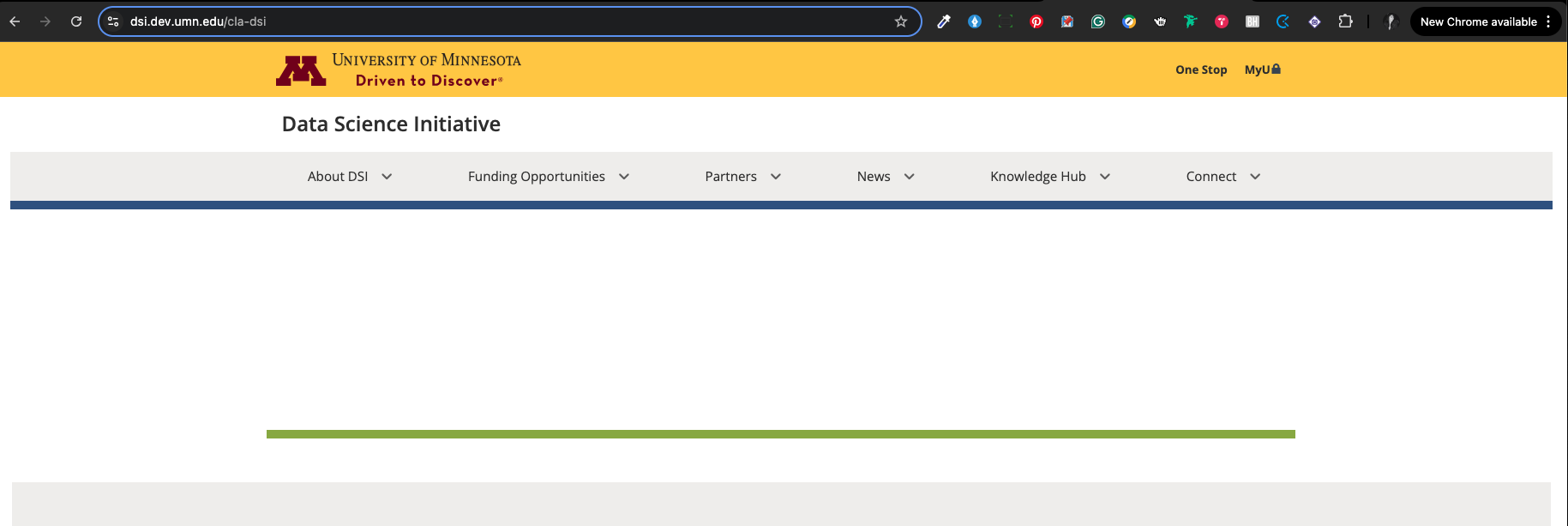Go back to the previous page
The height and width of the screenshot is (526, 1568).
15,21
